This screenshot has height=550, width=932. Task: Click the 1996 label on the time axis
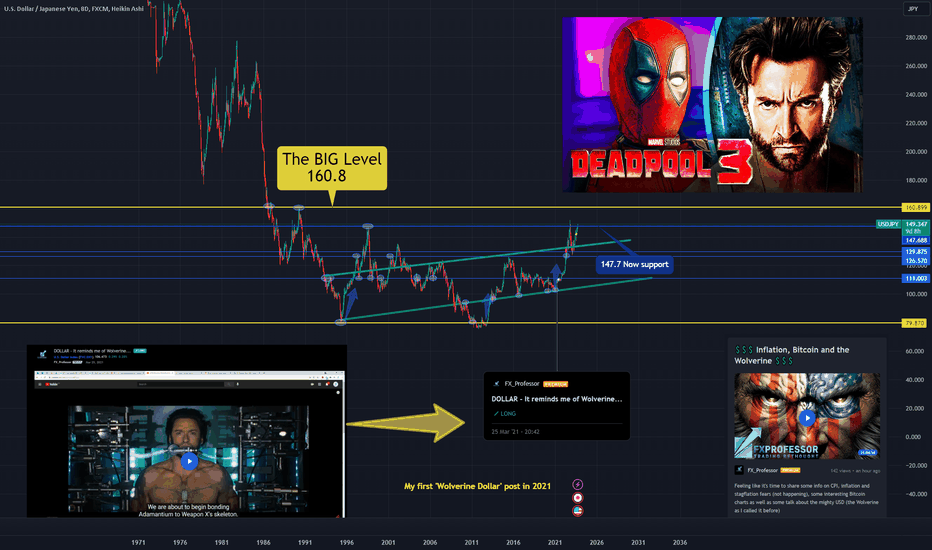click(347, 542)
